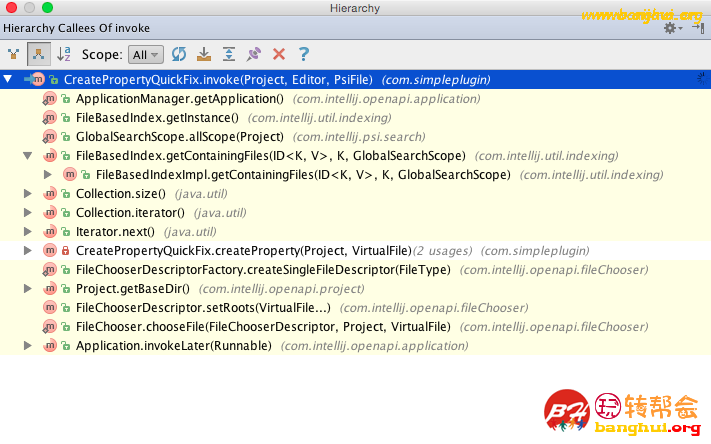
Task: Click method icon of ApplicationManager.getApplication()
Action: coord(49,98)
